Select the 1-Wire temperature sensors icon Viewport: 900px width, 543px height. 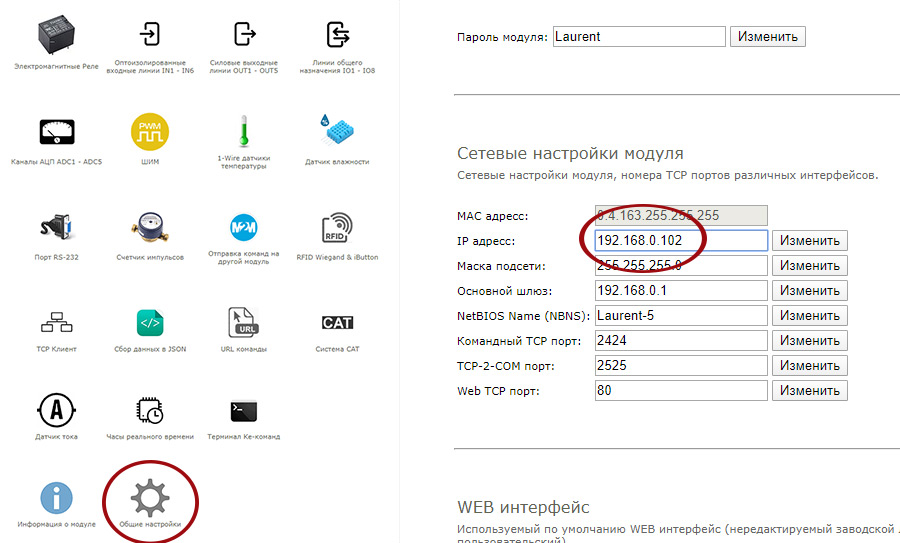242,131
